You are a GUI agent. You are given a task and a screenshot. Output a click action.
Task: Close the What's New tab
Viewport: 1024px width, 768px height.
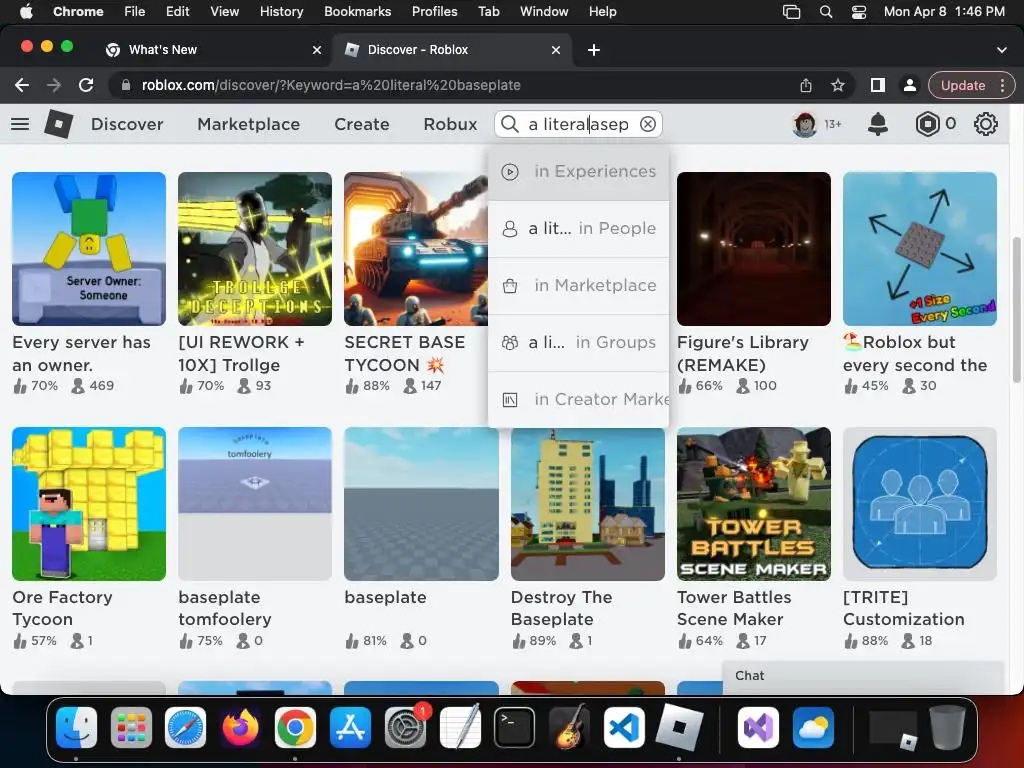(317, 50)
